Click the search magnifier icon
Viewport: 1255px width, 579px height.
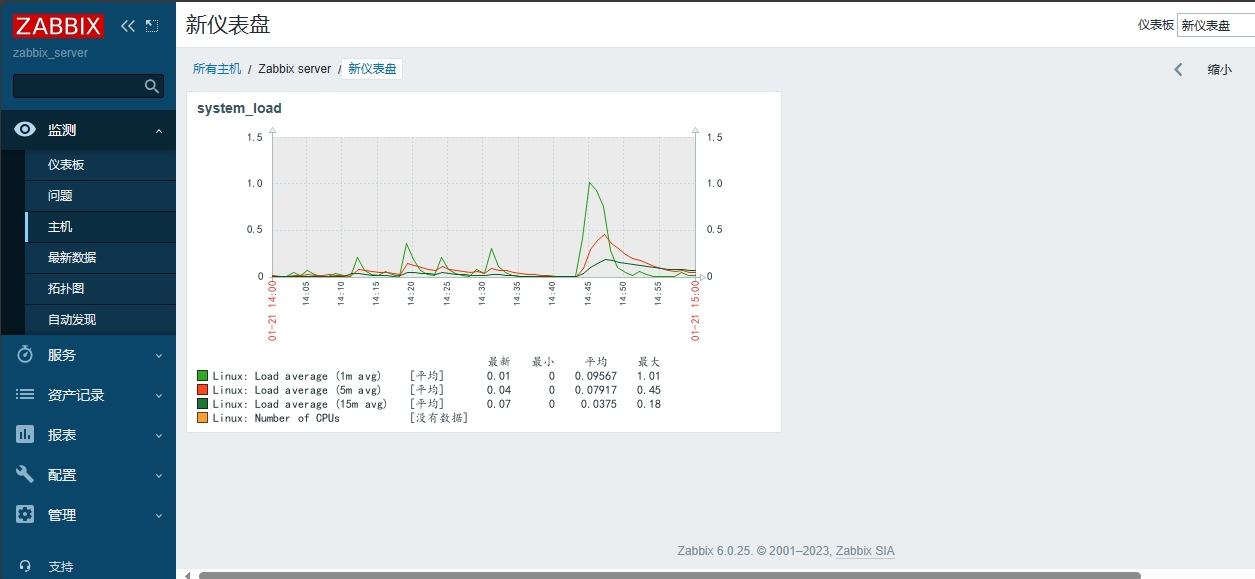152,86
